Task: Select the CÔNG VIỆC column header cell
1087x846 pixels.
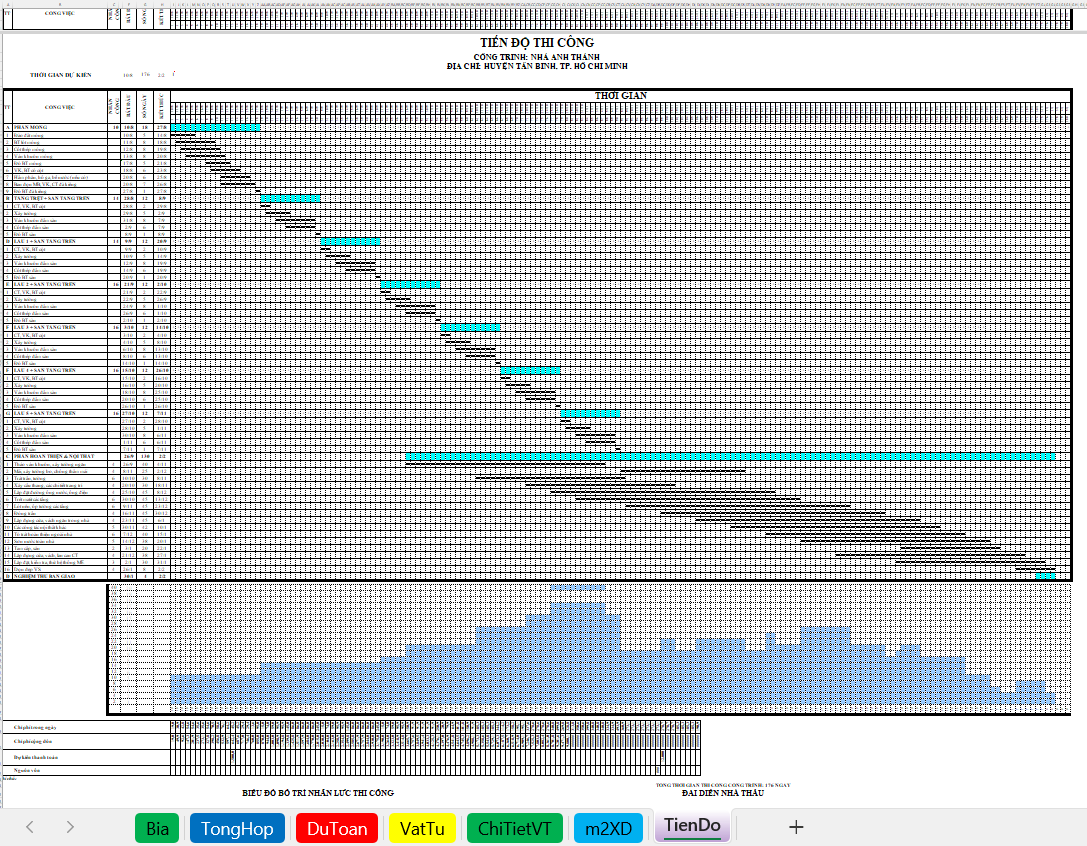Action: click(58, 107)
